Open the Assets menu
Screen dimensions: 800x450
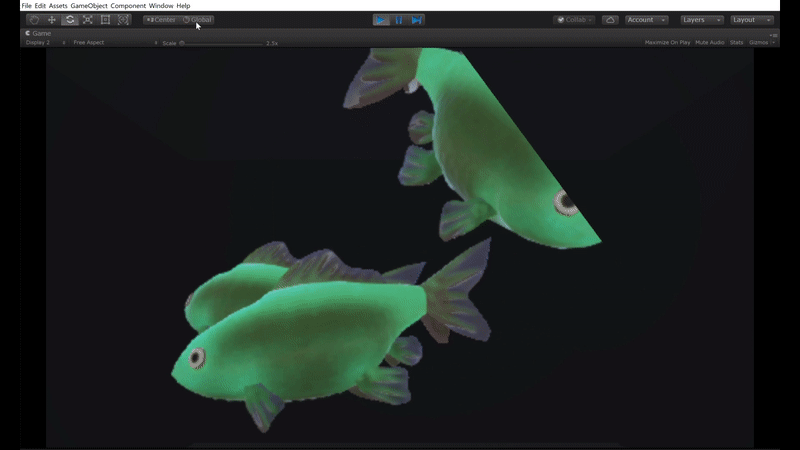point(58,6)
